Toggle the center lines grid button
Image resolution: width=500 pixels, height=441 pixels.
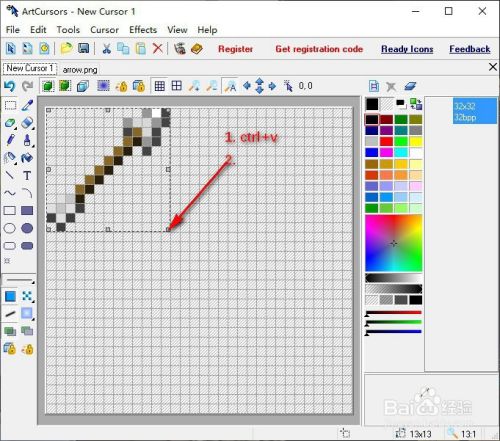tap(177, 86)
